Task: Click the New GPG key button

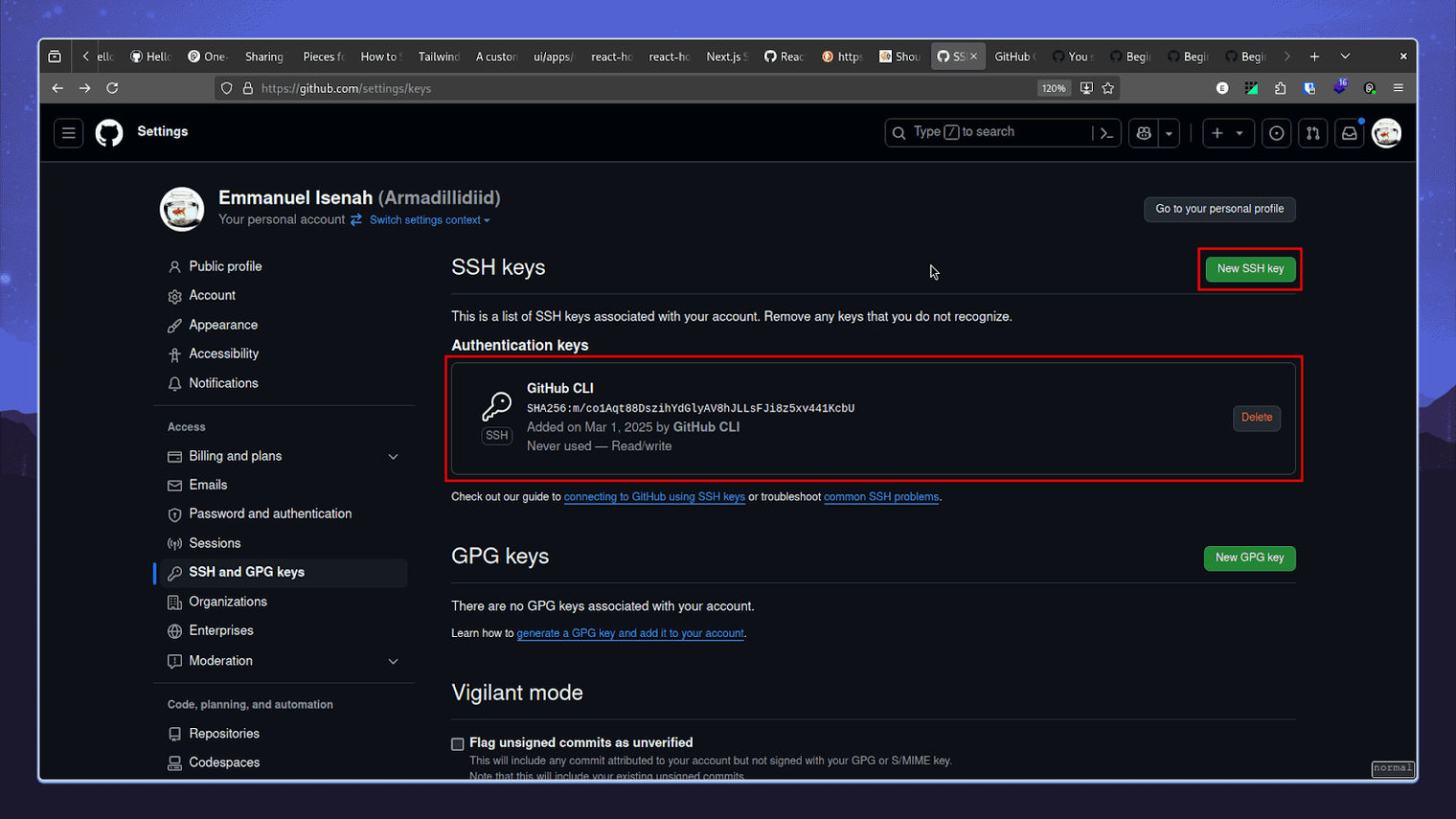Action: [x=1249, y=557]
